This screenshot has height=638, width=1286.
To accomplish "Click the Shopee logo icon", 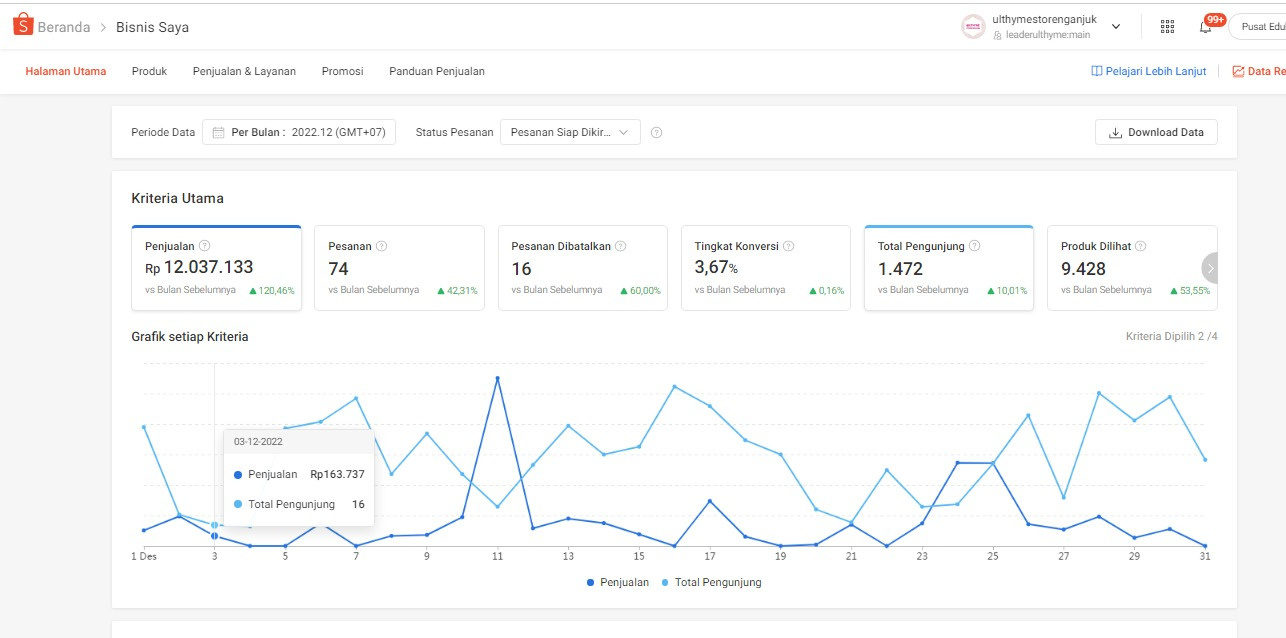I will click(23, 26).
